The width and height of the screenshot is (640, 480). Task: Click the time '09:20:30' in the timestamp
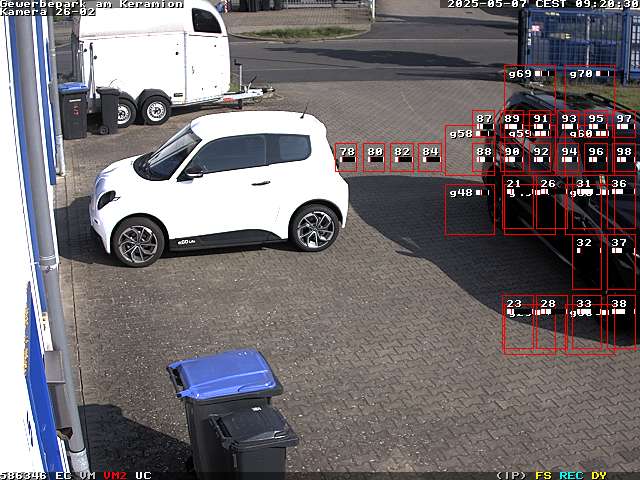[x=607, y=4]
